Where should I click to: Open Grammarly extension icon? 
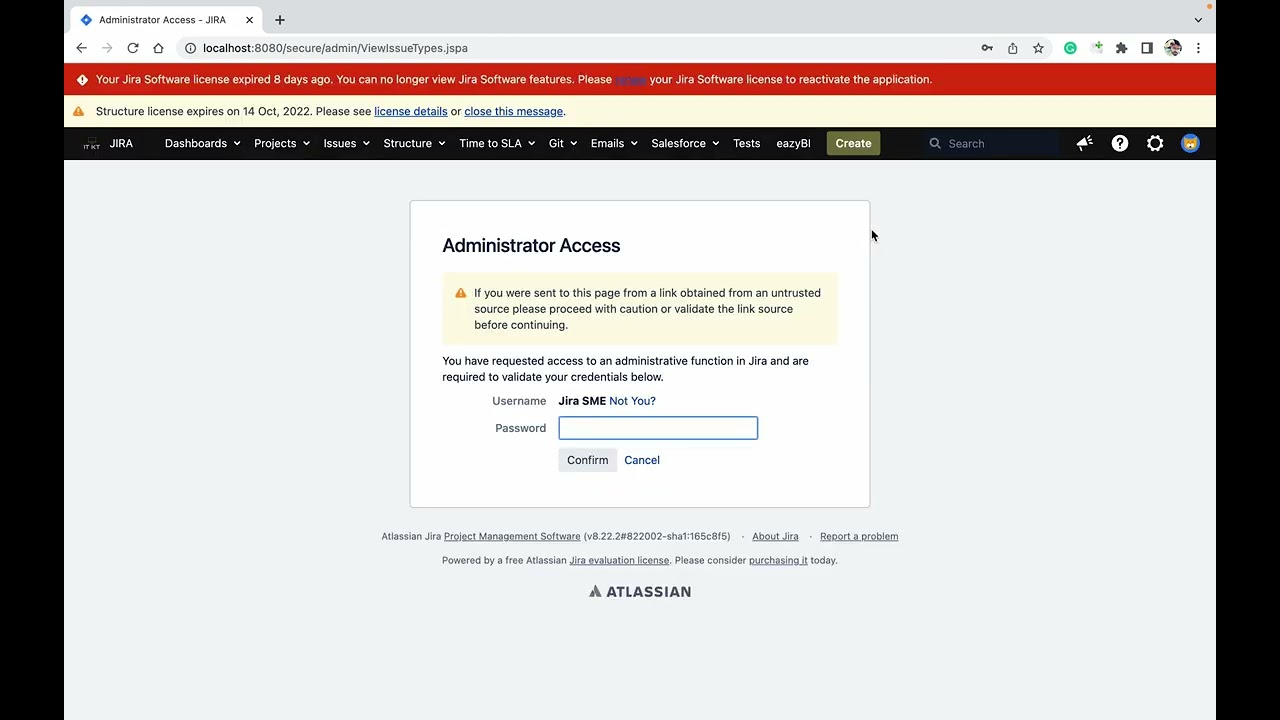tap(1070, 48)
